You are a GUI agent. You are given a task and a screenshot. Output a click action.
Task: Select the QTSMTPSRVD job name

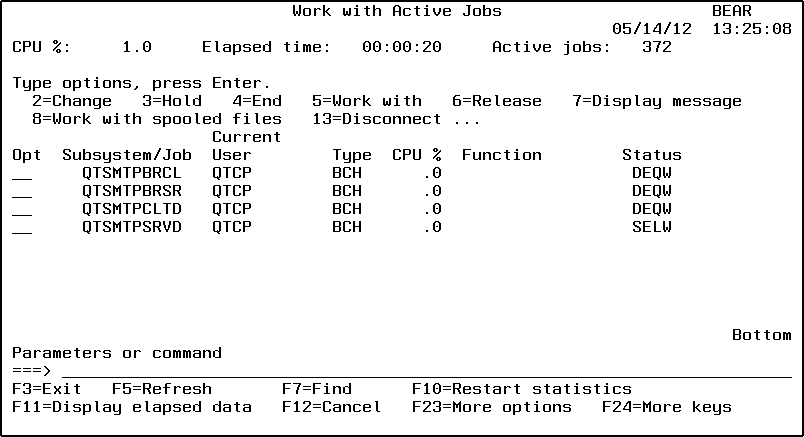132,227
